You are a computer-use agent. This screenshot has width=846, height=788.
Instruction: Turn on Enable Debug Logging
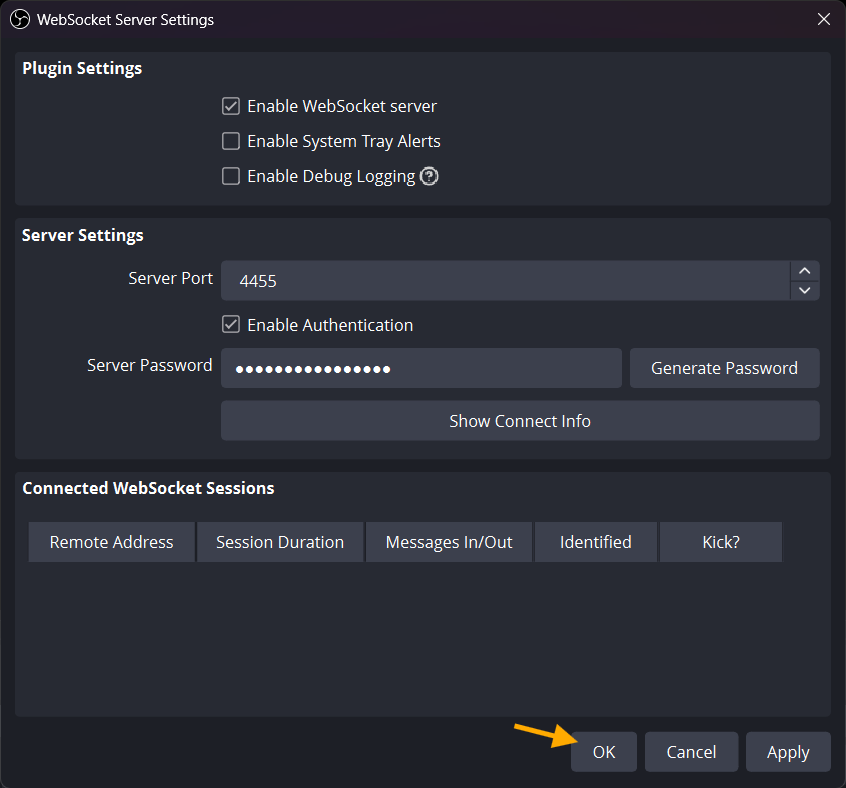pyautogui.click(x=231, y=176)
